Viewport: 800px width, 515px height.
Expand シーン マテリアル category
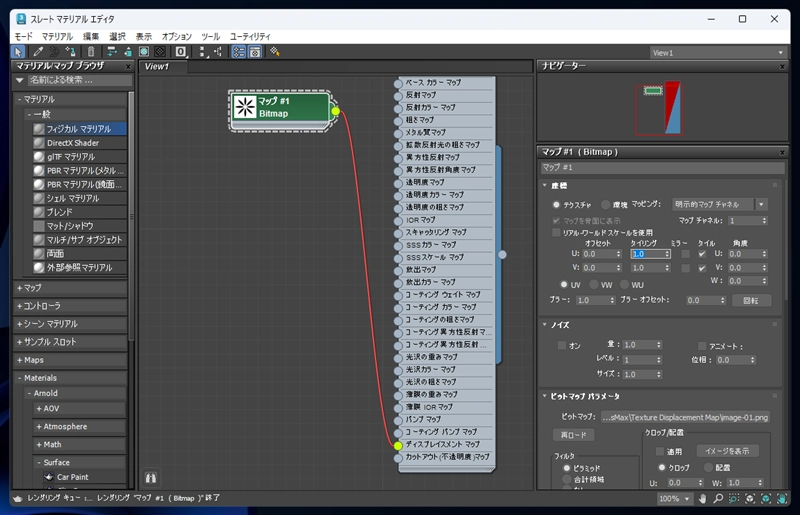[70, 324]
